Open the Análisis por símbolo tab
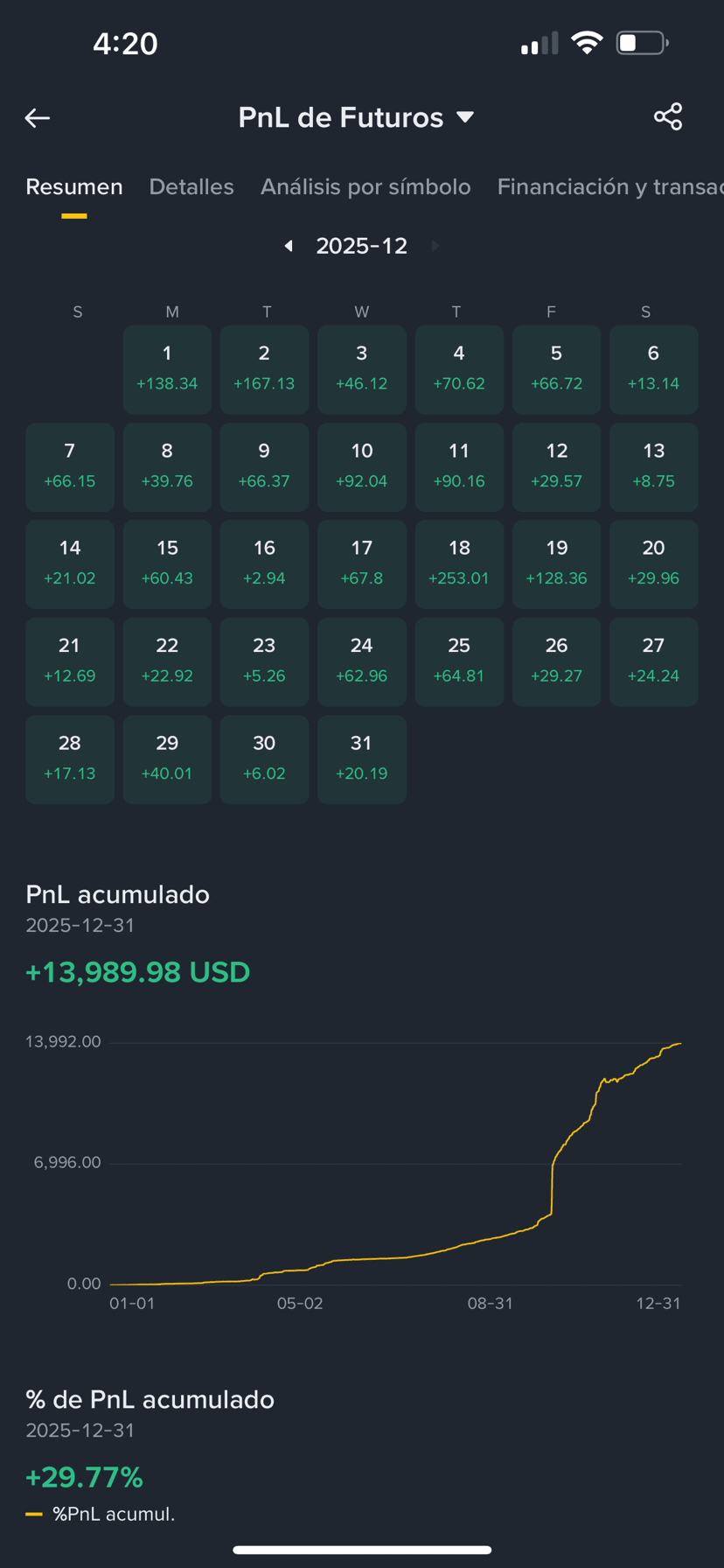This screenshot has width=724, height=1568. point(365,186)
